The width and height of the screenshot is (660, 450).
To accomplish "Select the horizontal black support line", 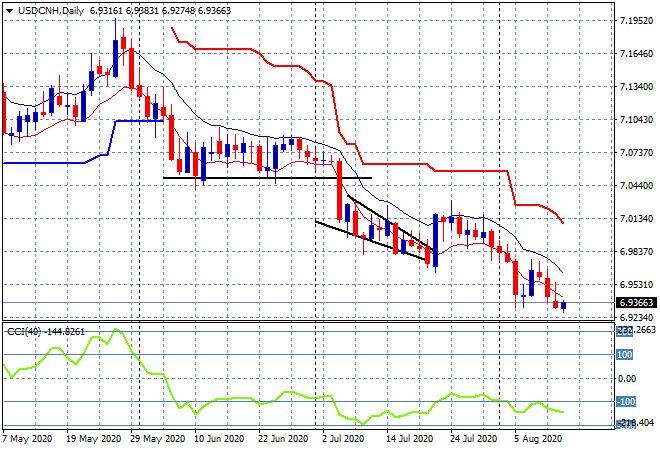I will click(267, 178).
